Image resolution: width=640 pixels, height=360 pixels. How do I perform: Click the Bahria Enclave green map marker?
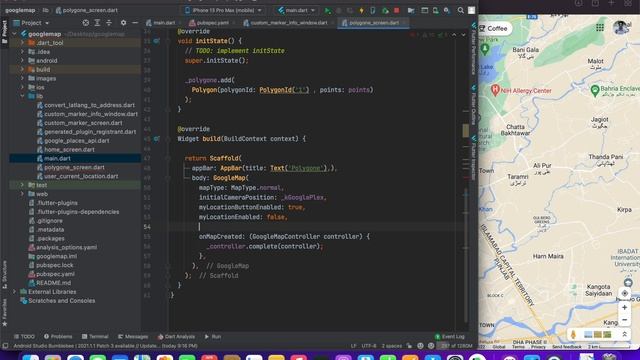595,90
